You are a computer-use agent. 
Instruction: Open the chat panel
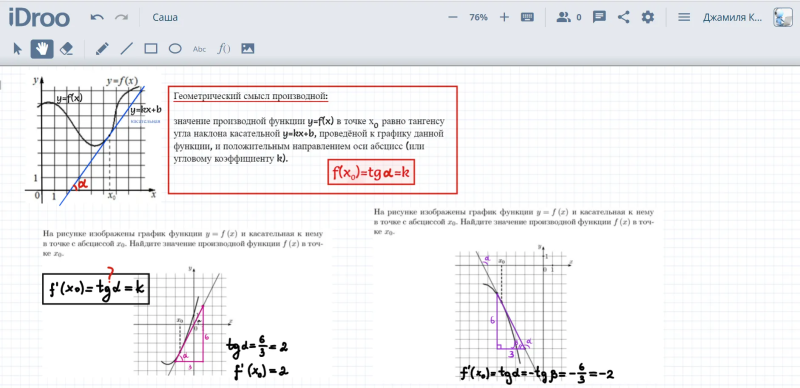[599, 17]
